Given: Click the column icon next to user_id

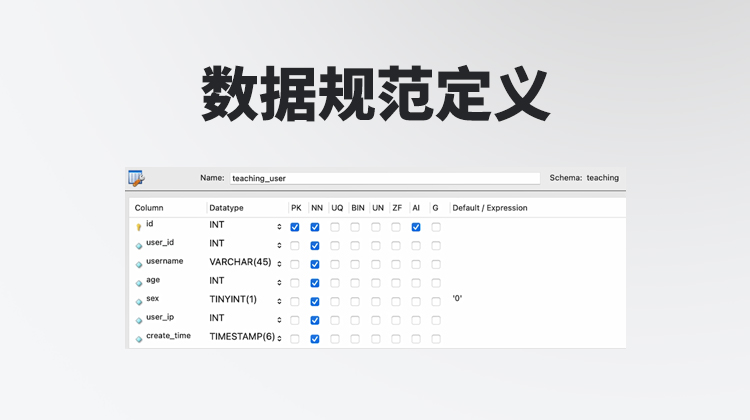Looking at the screenshot, I should pos(139,245).
